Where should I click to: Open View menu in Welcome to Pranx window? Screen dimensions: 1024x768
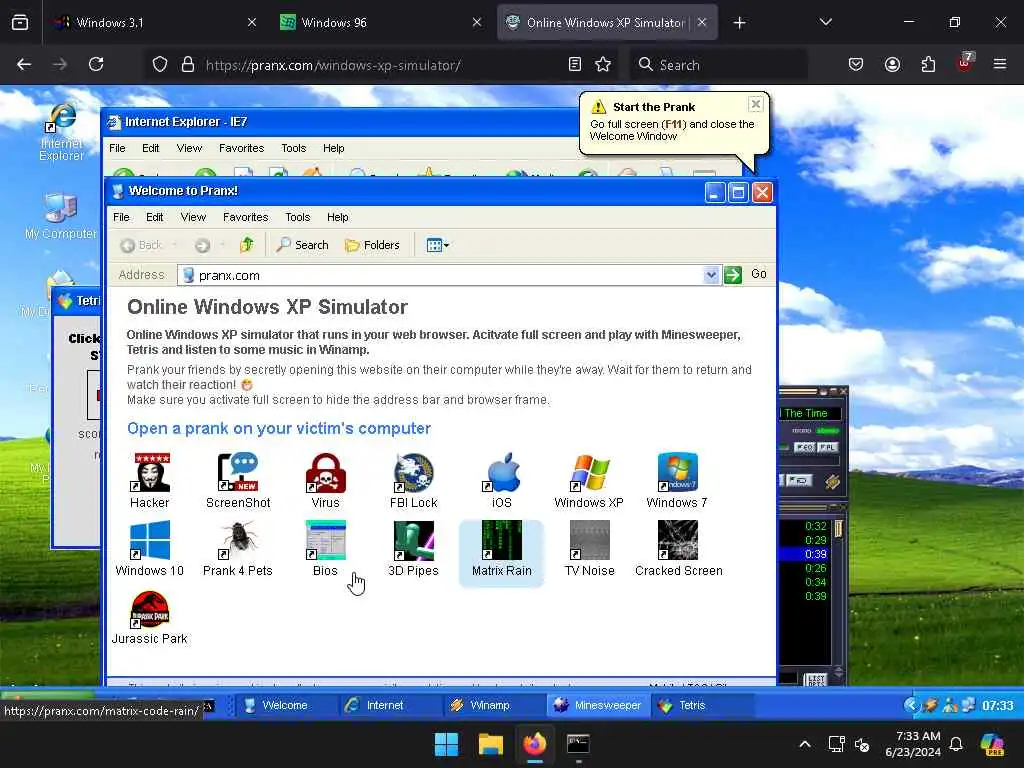[x=193, y=217]
